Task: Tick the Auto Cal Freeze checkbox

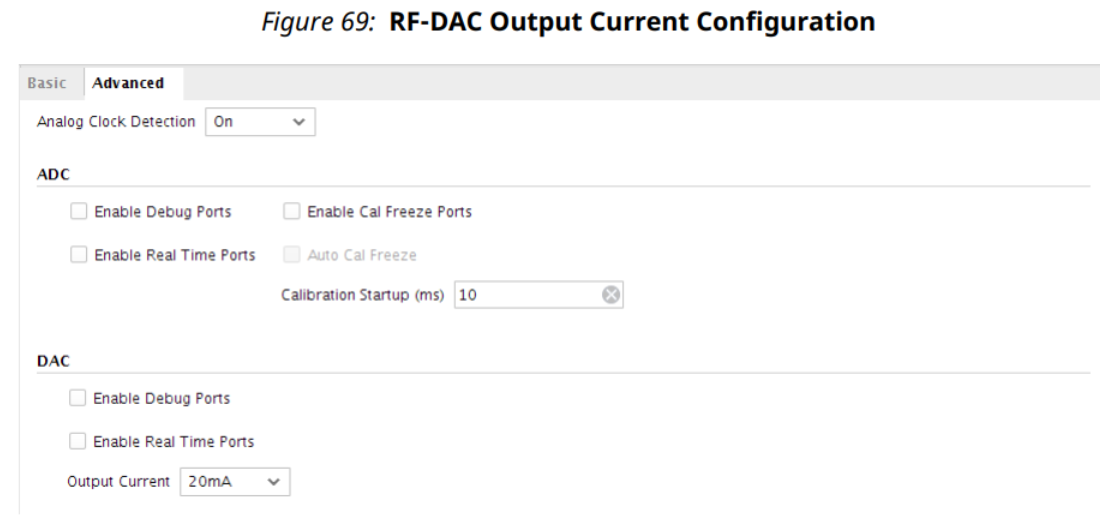Action: click(x=292, y=255)
